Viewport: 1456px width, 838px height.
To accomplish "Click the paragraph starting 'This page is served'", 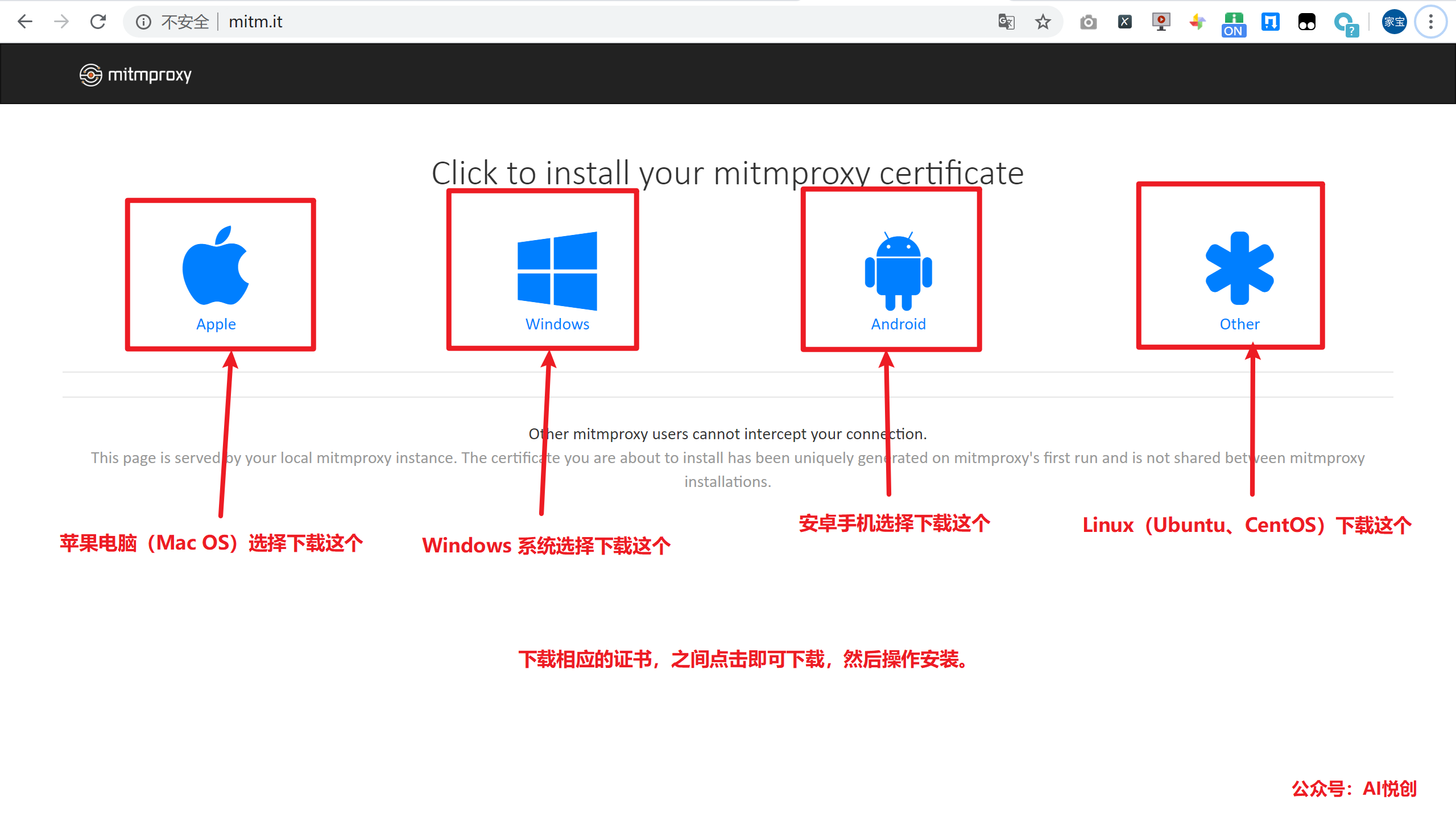I will [727, 469].
